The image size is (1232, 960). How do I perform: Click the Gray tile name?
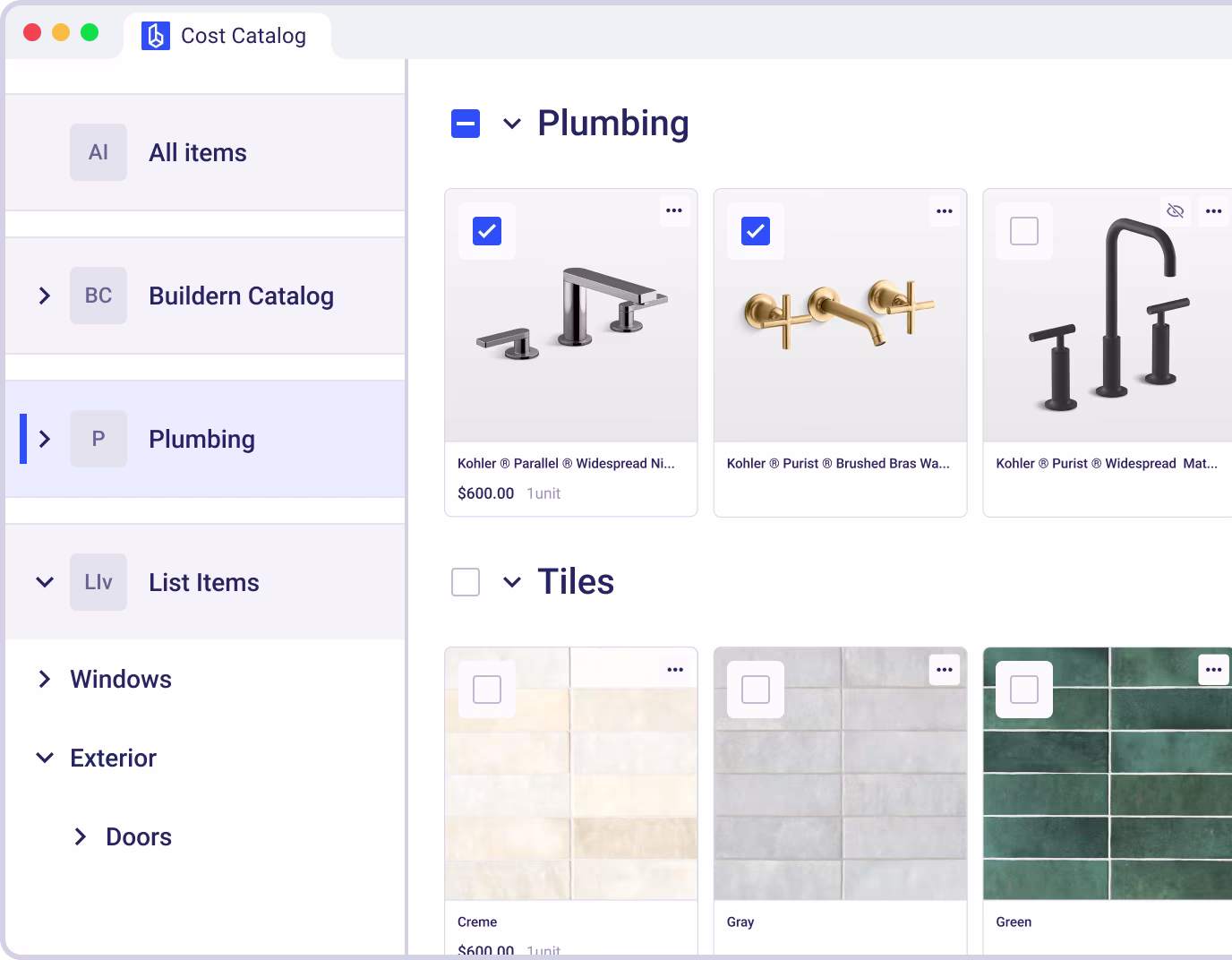click(x=740, y=921)
